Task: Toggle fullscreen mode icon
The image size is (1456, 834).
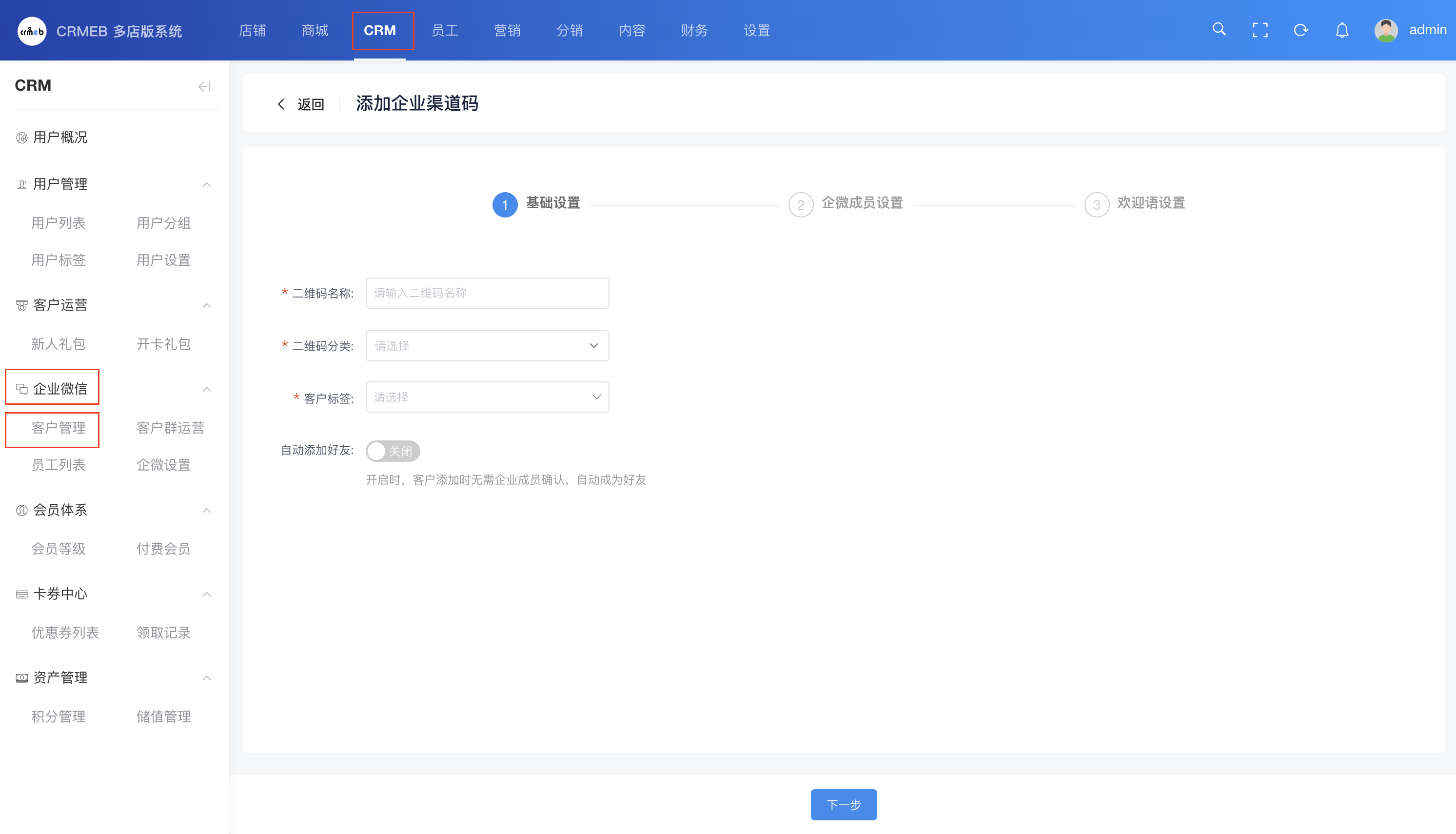Action: (1259, 30)
